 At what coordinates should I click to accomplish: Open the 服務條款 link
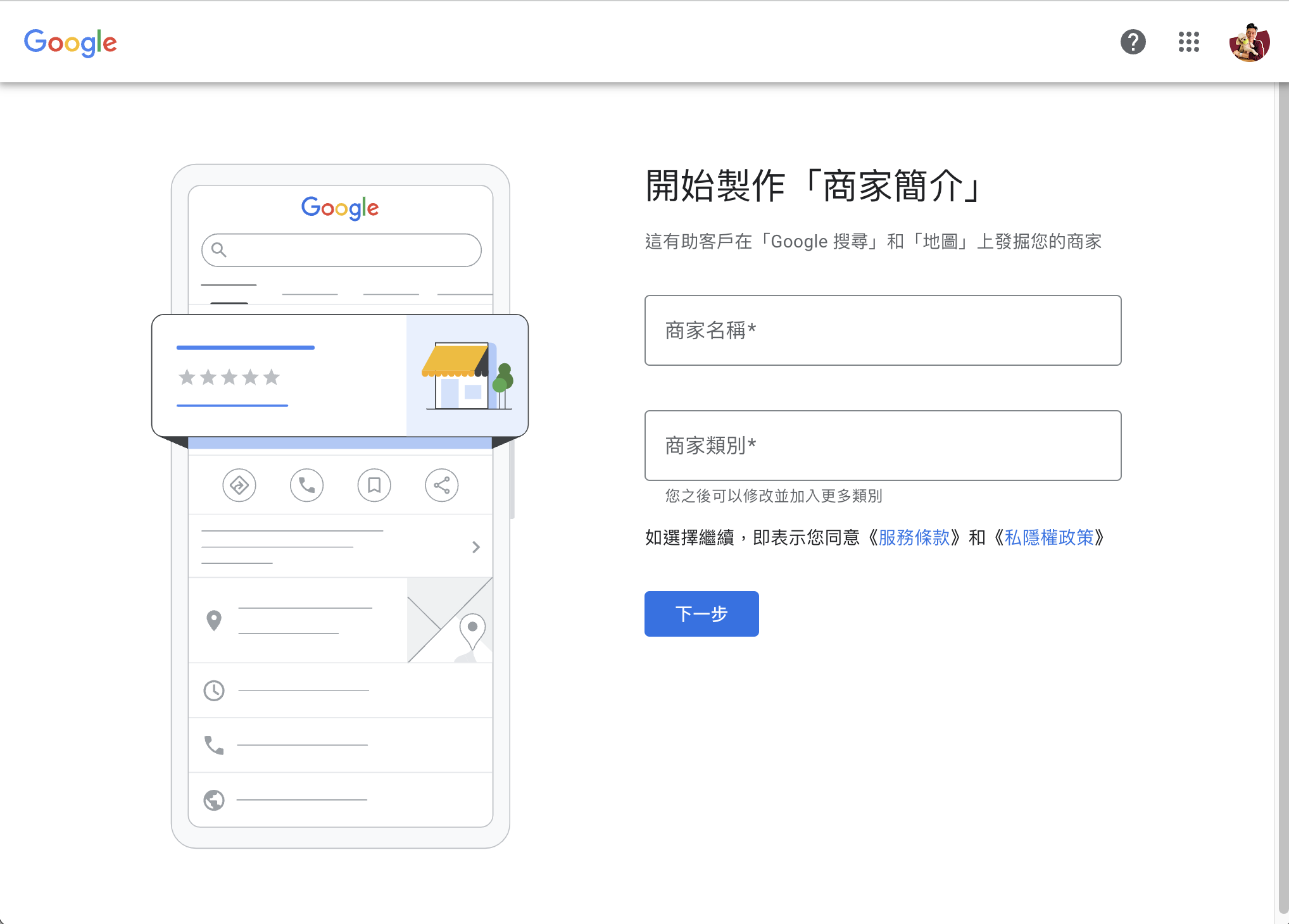tap(914, 537)
